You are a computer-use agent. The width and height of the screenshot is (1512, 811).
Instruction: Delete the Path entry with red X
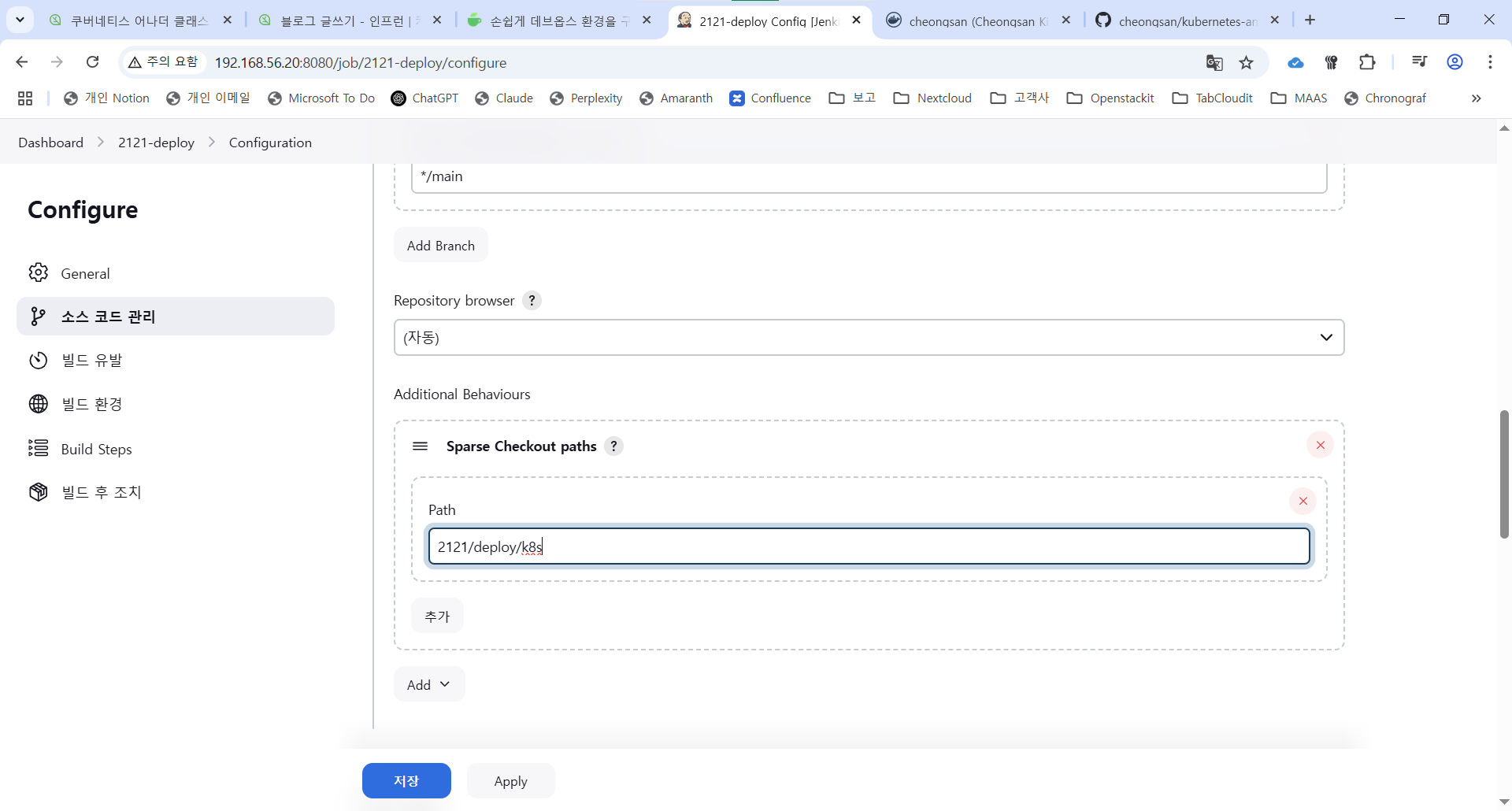(x=1303, y=501)
